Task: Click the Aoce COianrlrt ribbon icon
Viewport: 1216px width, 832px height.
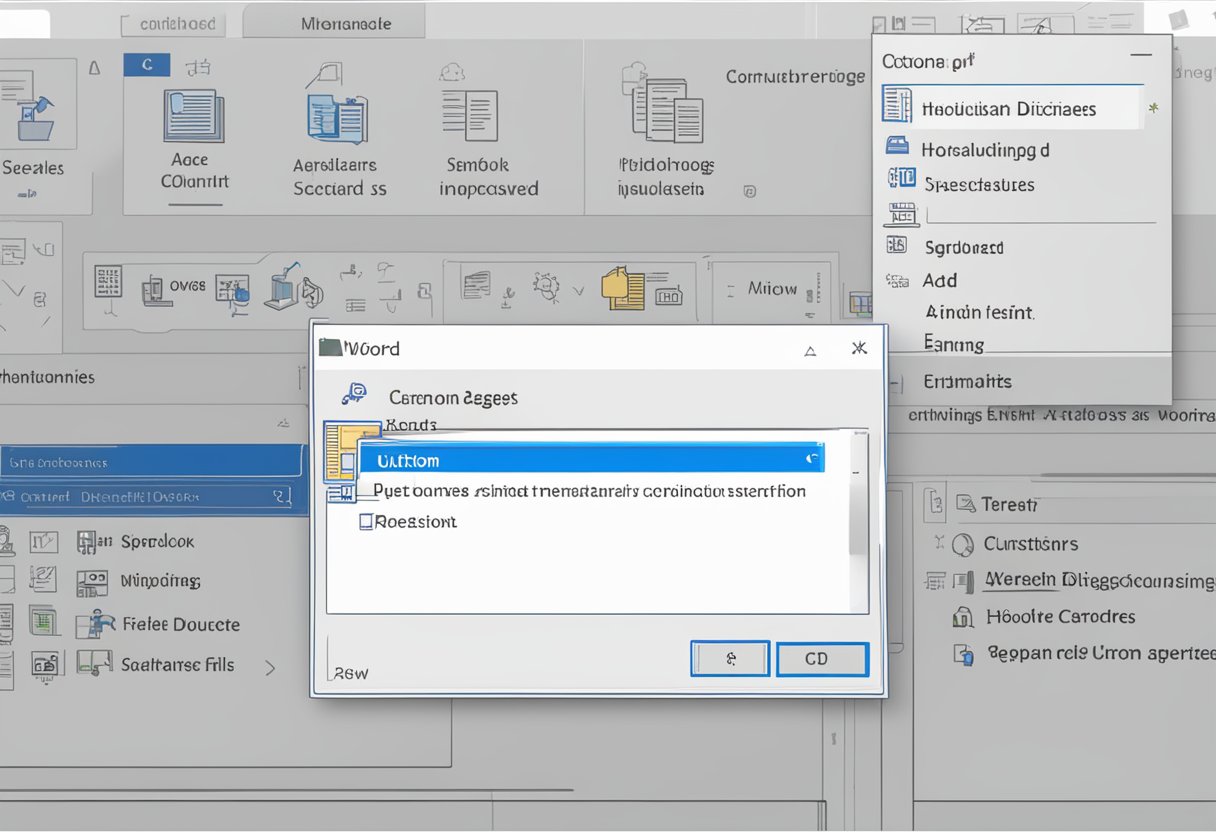Action: click(193, 116)
